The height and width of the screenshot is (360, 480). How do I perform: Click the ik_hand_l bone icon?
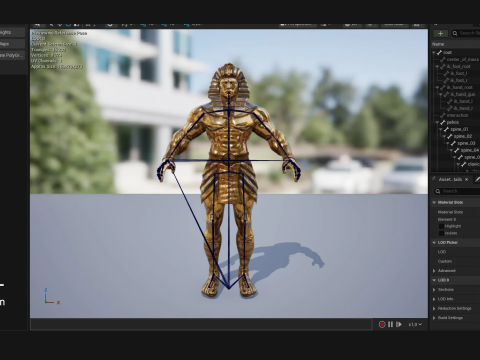[450, 101]
